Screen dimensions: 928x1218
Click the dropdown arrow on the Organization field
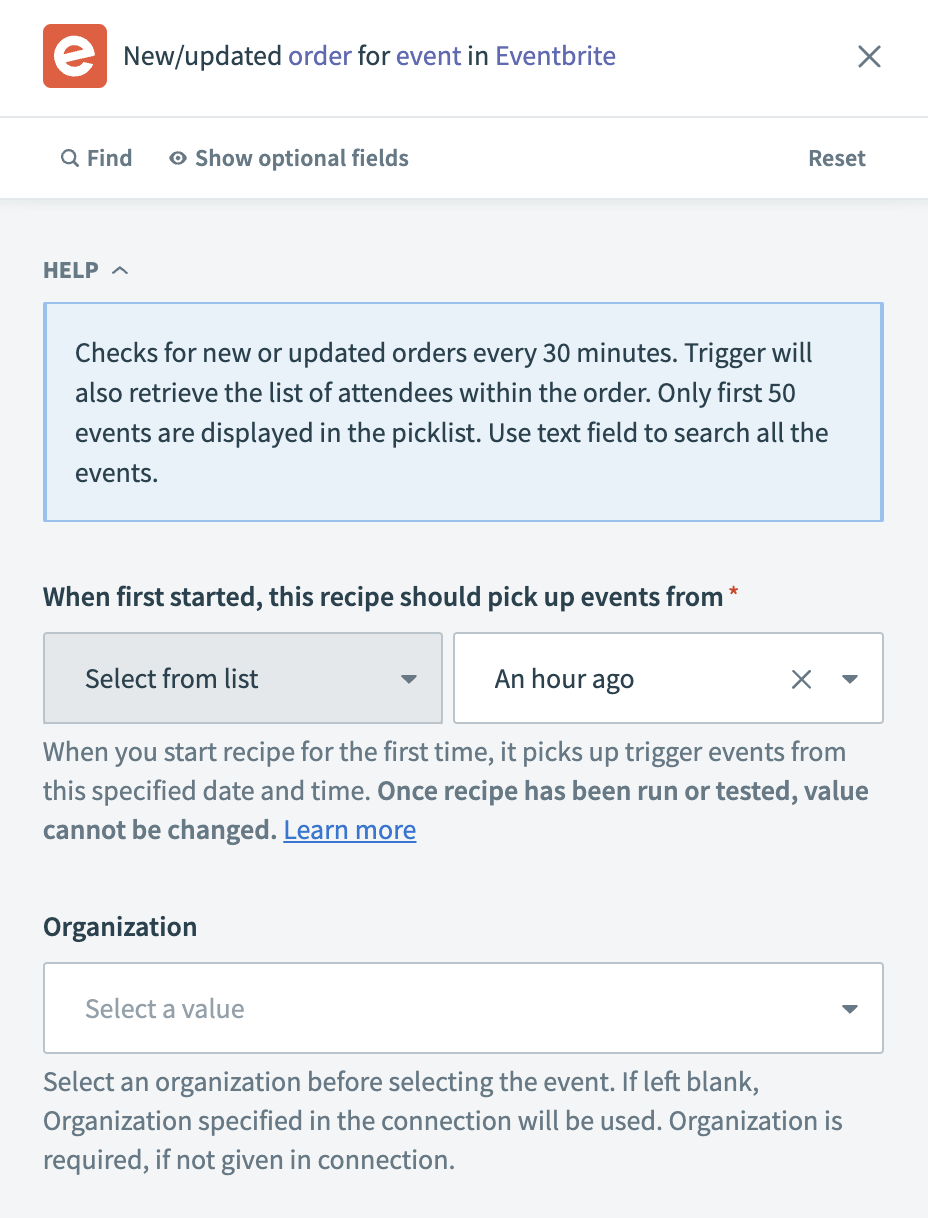(x=851, y=1008)
